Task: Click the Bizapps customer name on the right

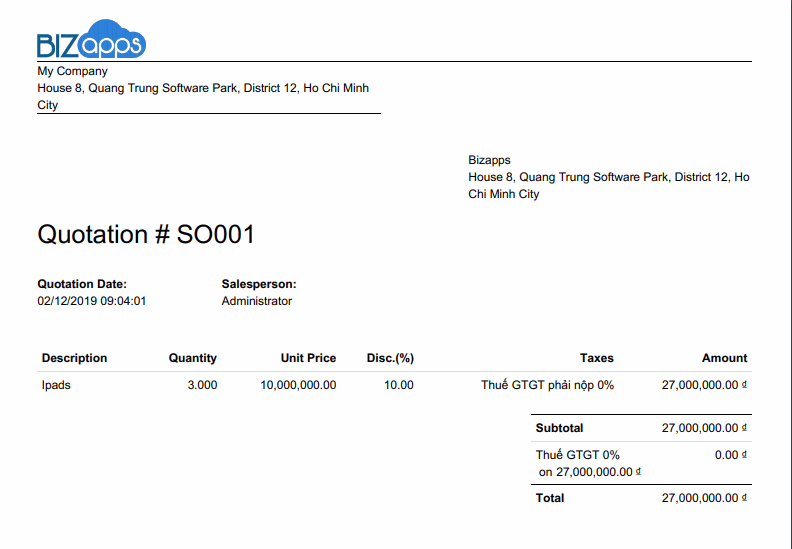Action: (x=489, y=160)
